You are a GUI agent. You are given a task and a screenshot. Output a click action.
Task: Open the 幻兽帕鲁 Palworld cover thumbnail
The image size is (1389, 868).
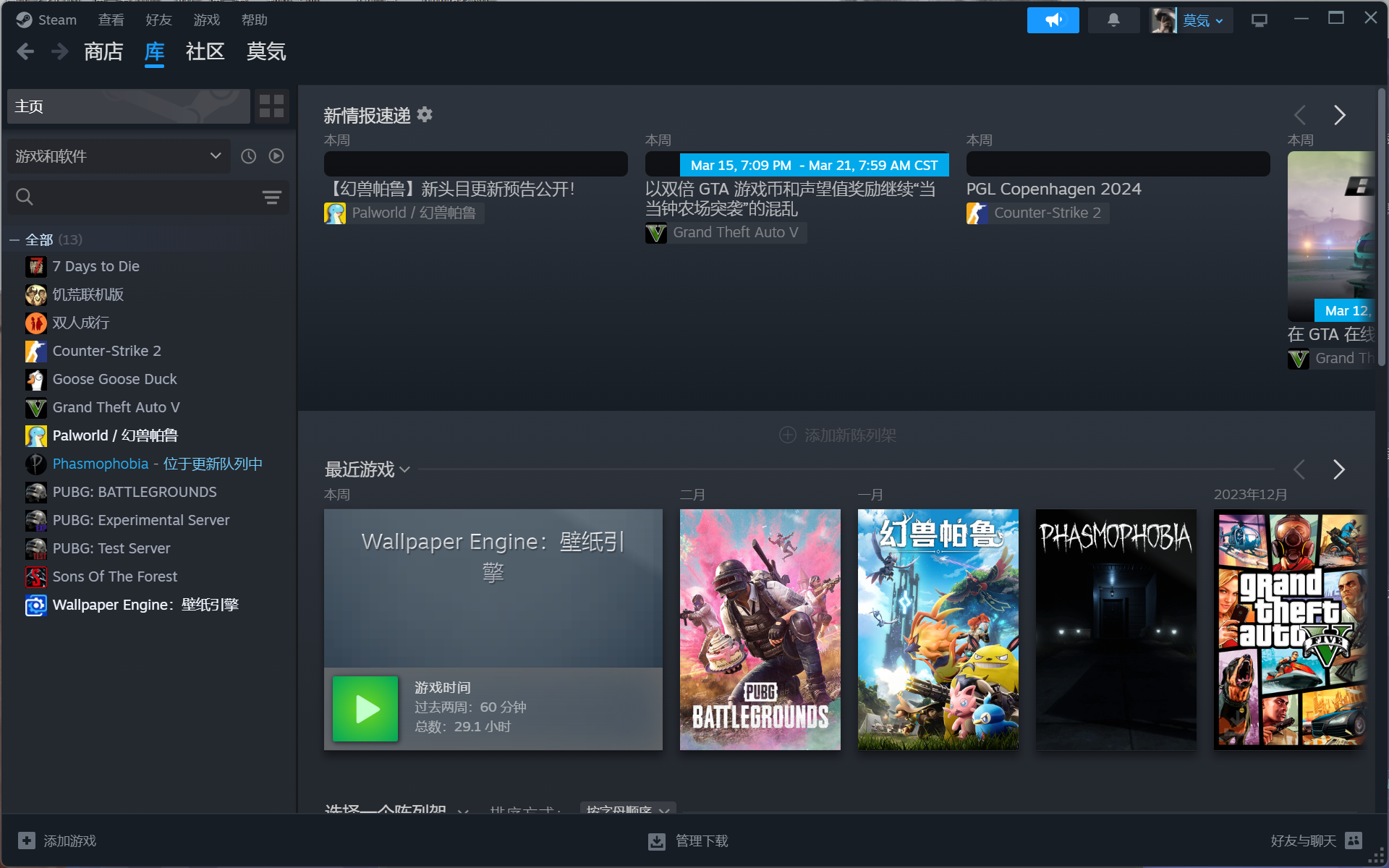[938, 629]
